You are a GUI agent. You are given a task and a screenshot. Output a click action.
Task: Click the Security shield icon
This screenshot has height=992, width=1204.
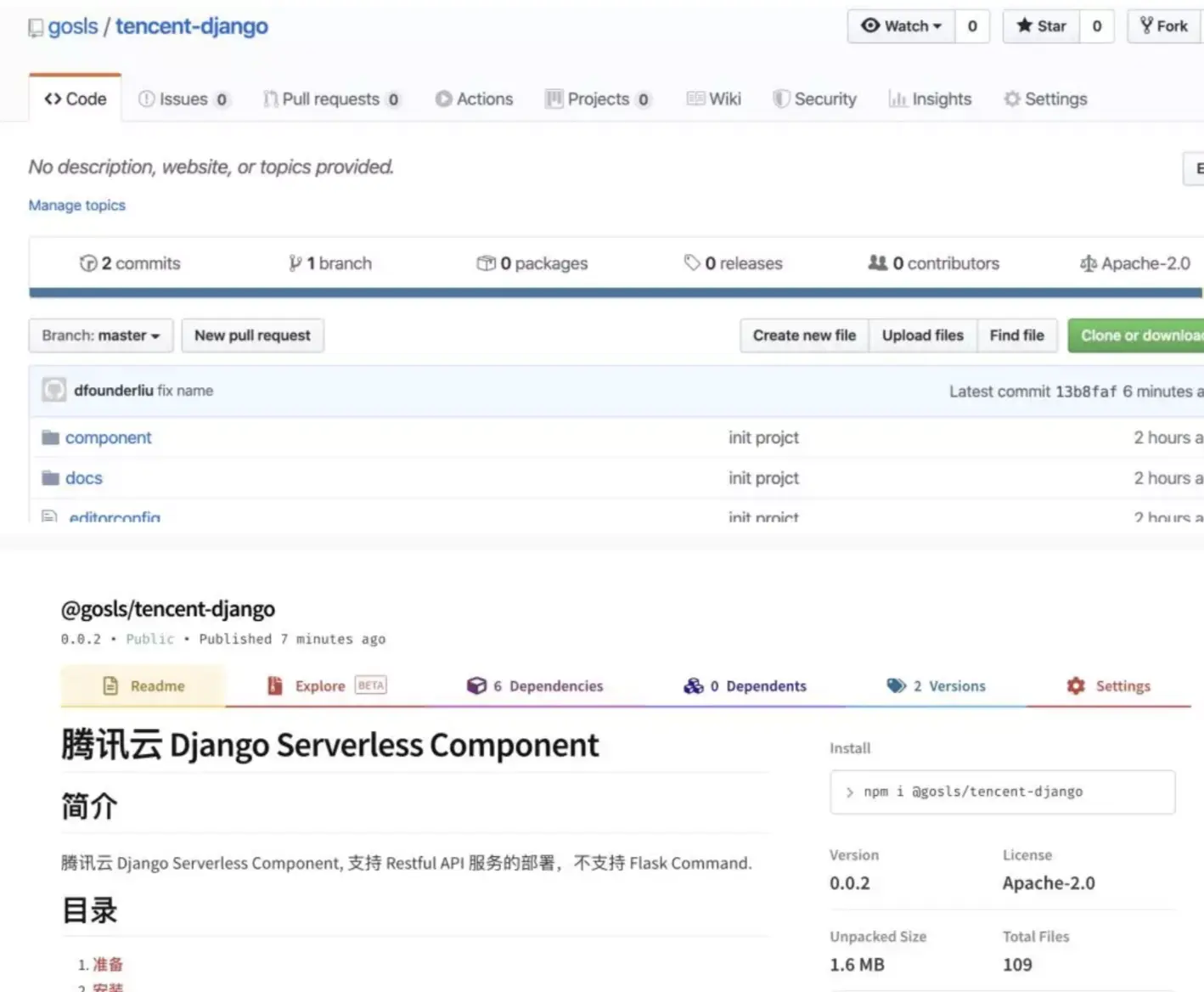[x=781, y=99]
